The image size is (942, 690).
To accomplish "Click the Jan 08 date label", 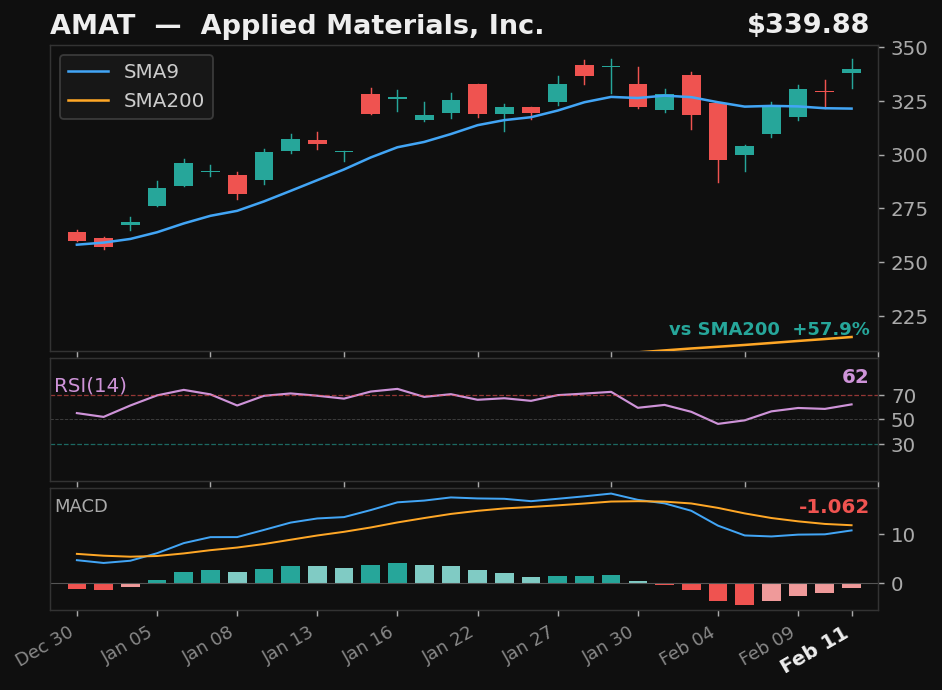I will coord(206,646).
